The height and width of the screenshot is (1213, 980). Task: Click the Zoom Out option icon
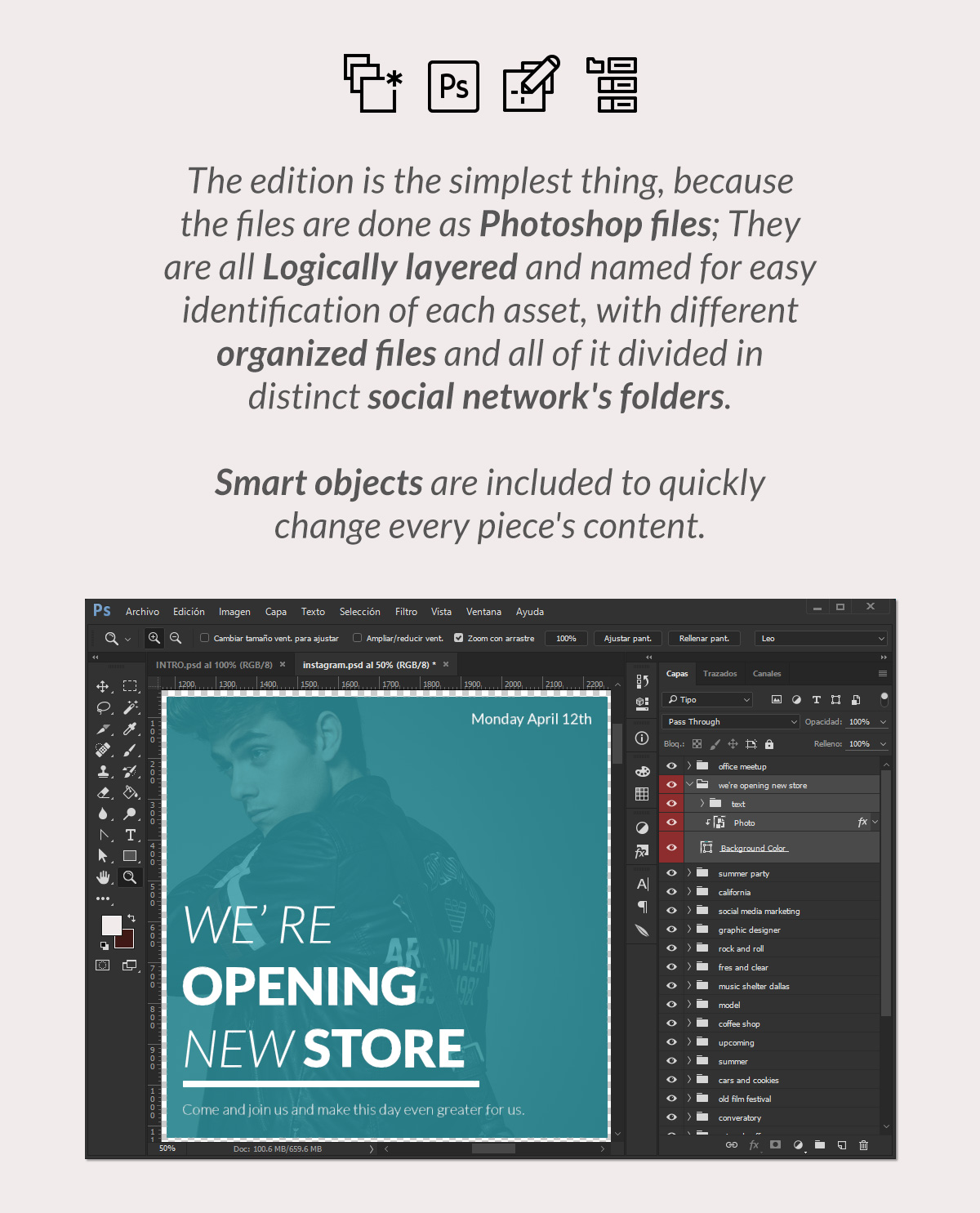[x=176, y=638]
